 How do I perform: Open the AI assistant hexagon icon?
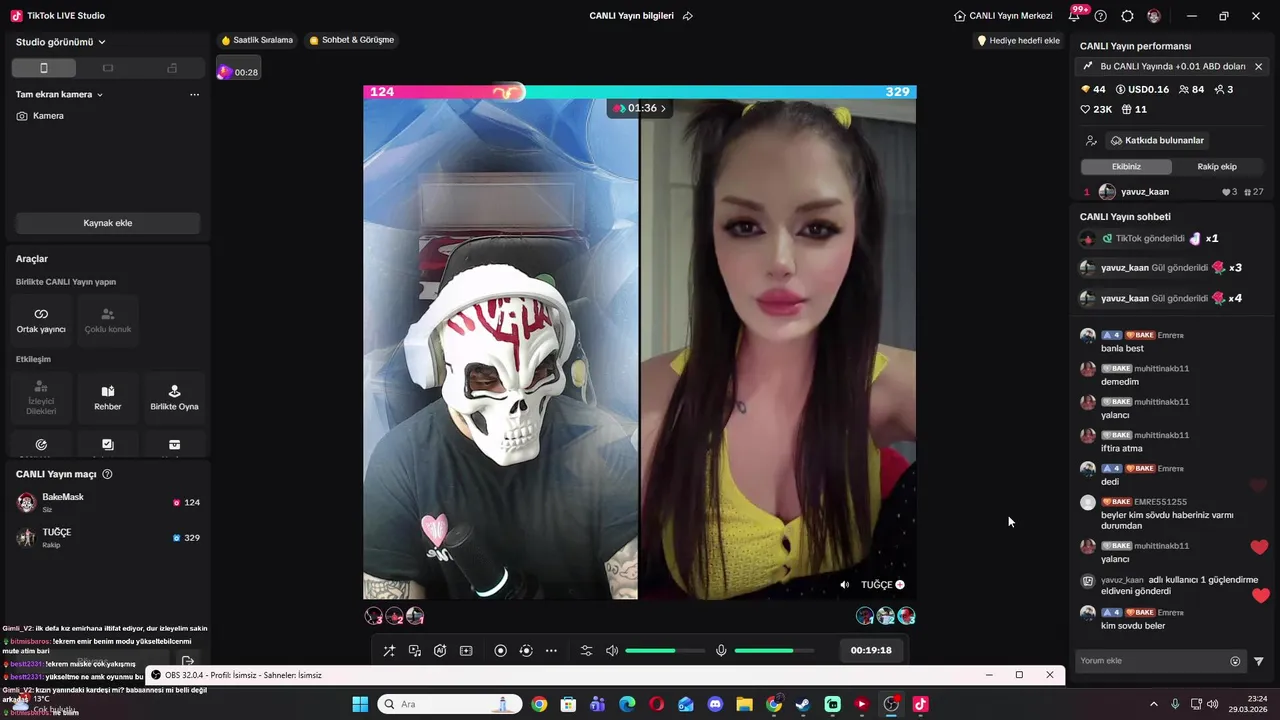[x=440, y=651]
